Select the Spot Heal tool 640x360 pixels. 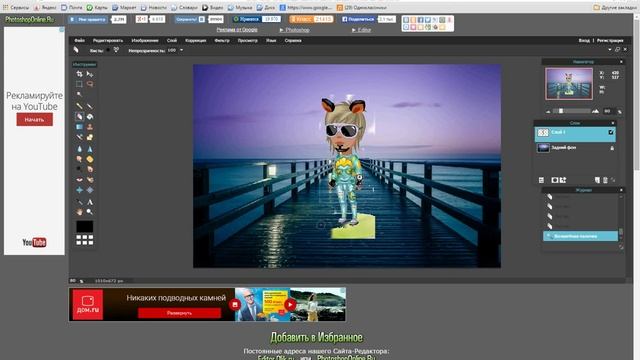click(90, 180)
